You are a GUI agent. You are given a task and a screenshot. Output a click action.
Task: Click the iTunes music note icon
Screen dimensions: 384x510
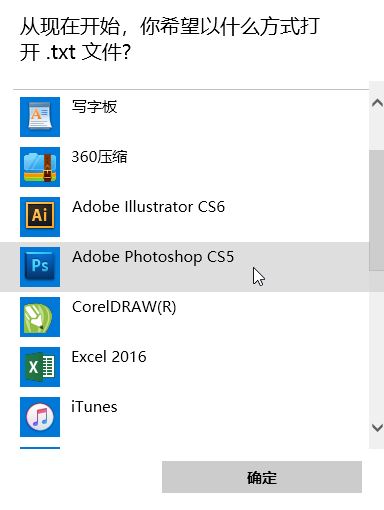40,417
